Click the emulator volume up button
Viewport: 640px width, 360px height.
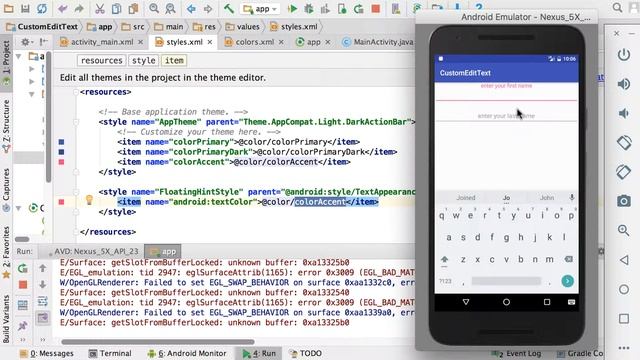(x=624, y=84)
